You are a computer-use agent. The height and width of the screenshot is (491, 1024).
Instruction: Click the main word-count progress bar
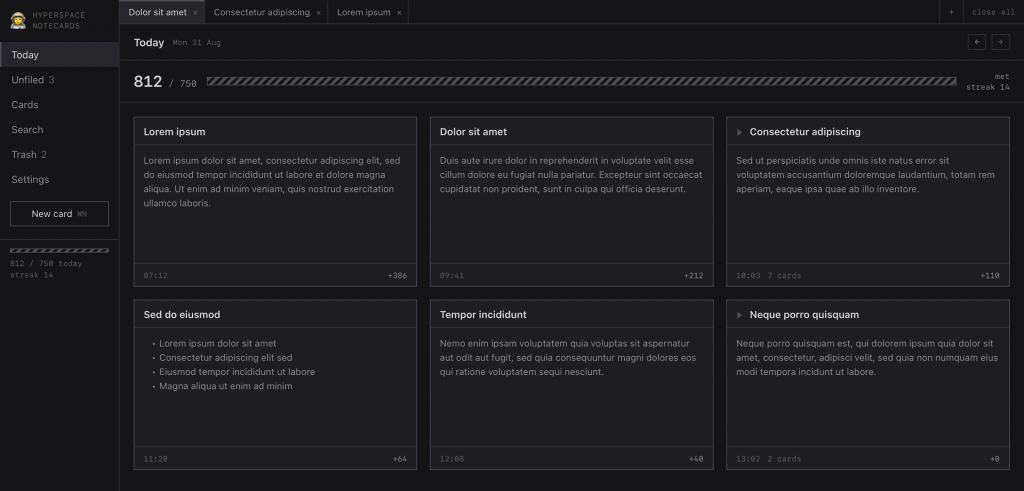(x=581, y=82)
